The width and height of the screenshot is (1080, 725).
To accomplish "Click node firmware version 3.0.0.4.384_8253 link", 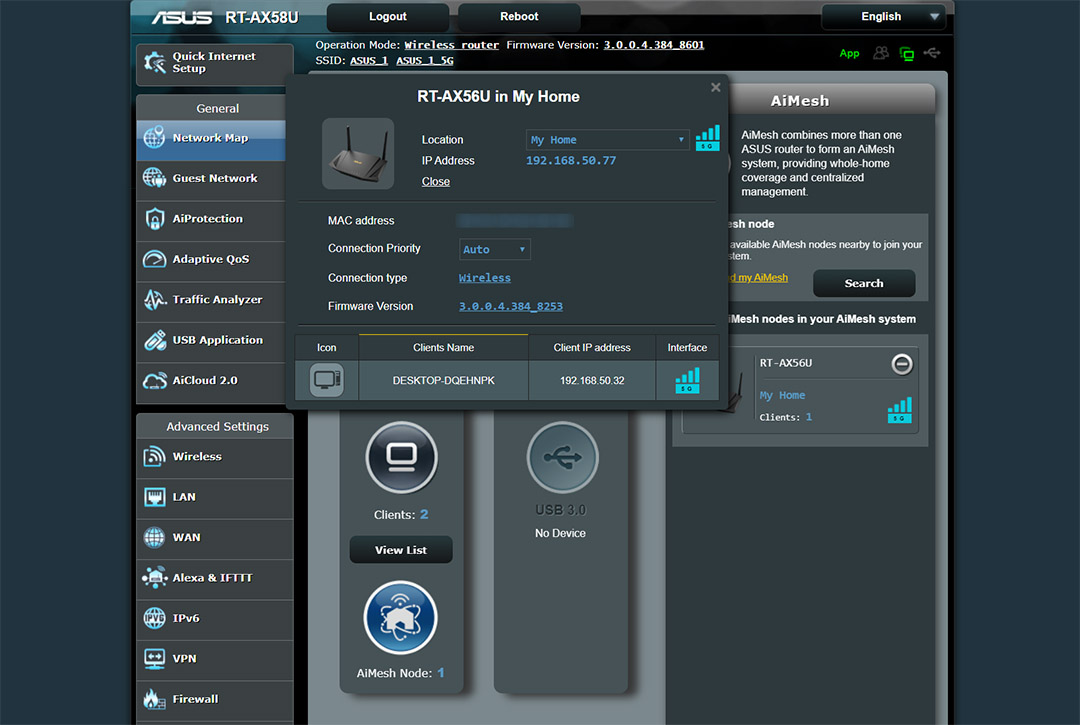I will [x=510, y=306].
